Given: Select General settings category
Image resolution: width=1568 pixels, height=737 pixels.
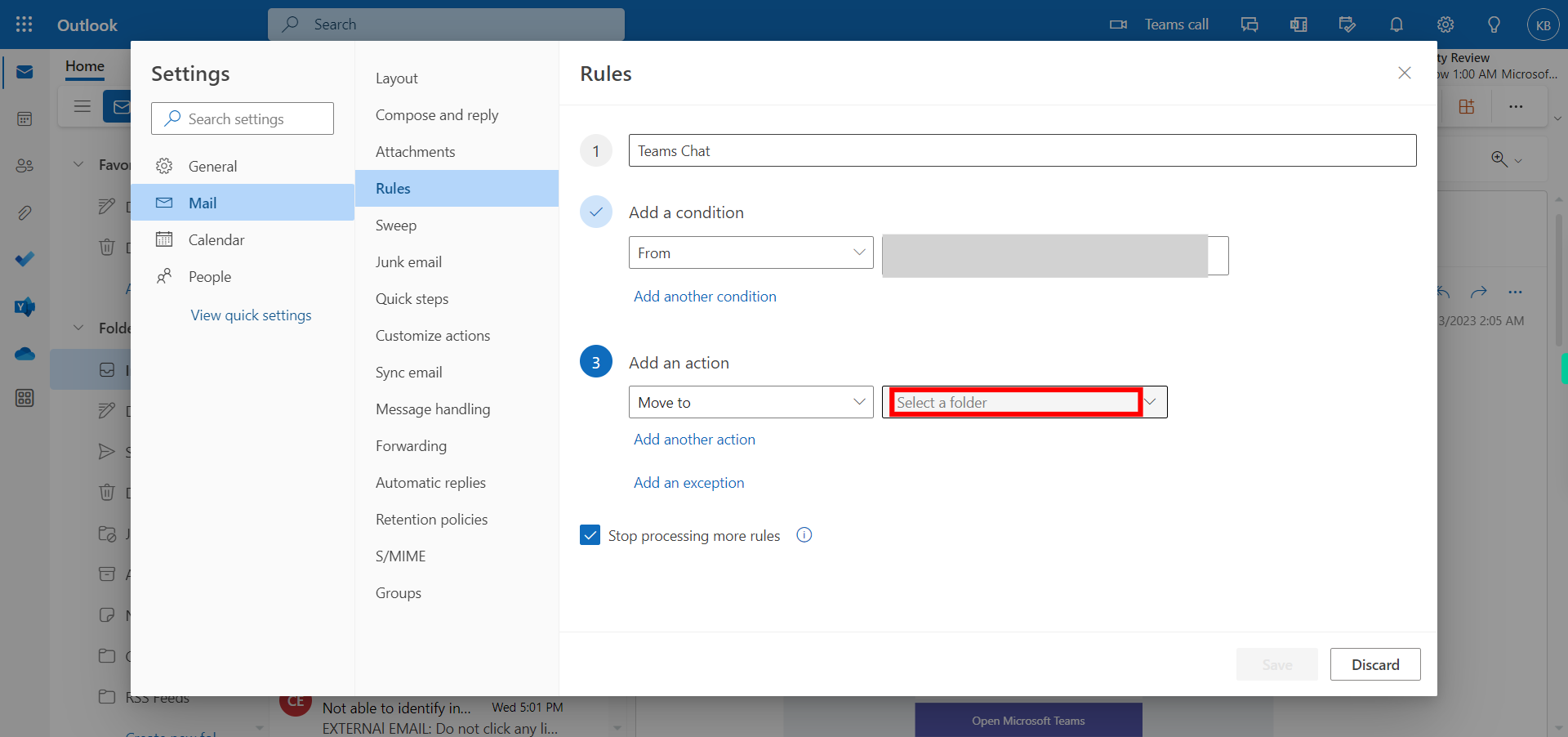Looking at the screenshot, I should [x=243, y=166].
